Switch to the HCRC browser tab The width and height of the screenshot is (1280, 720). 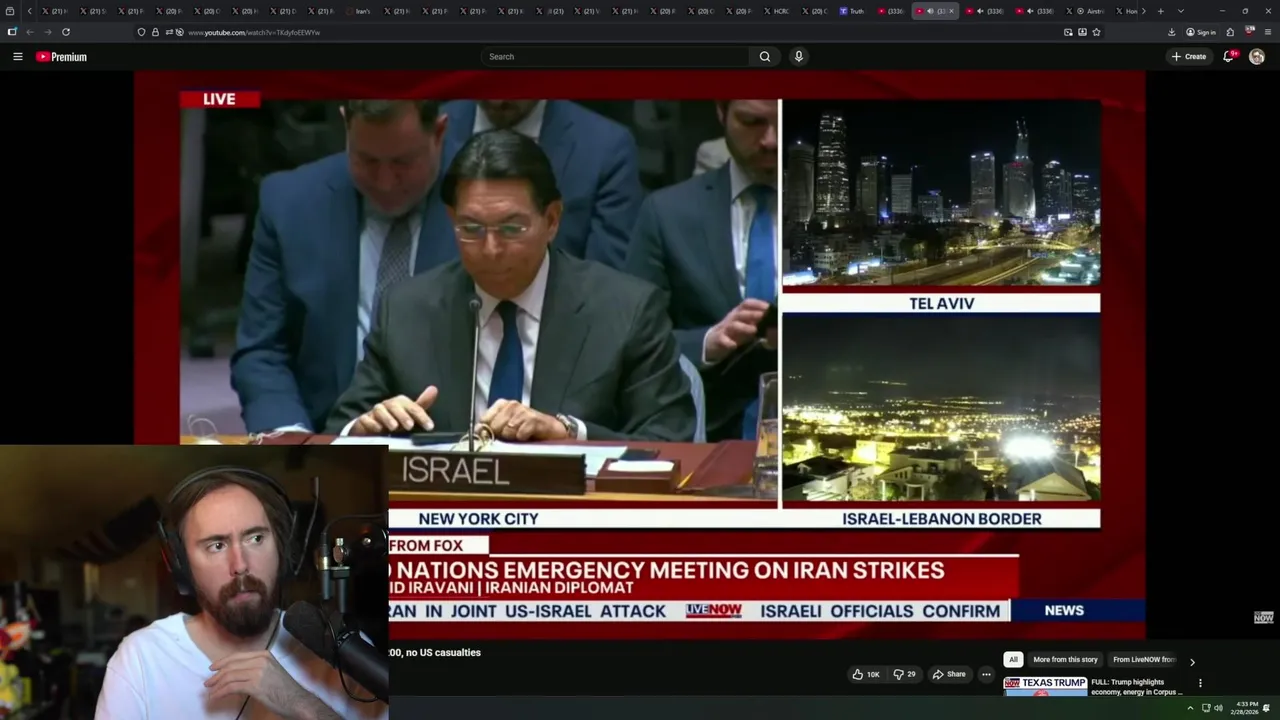pos(776,11)
